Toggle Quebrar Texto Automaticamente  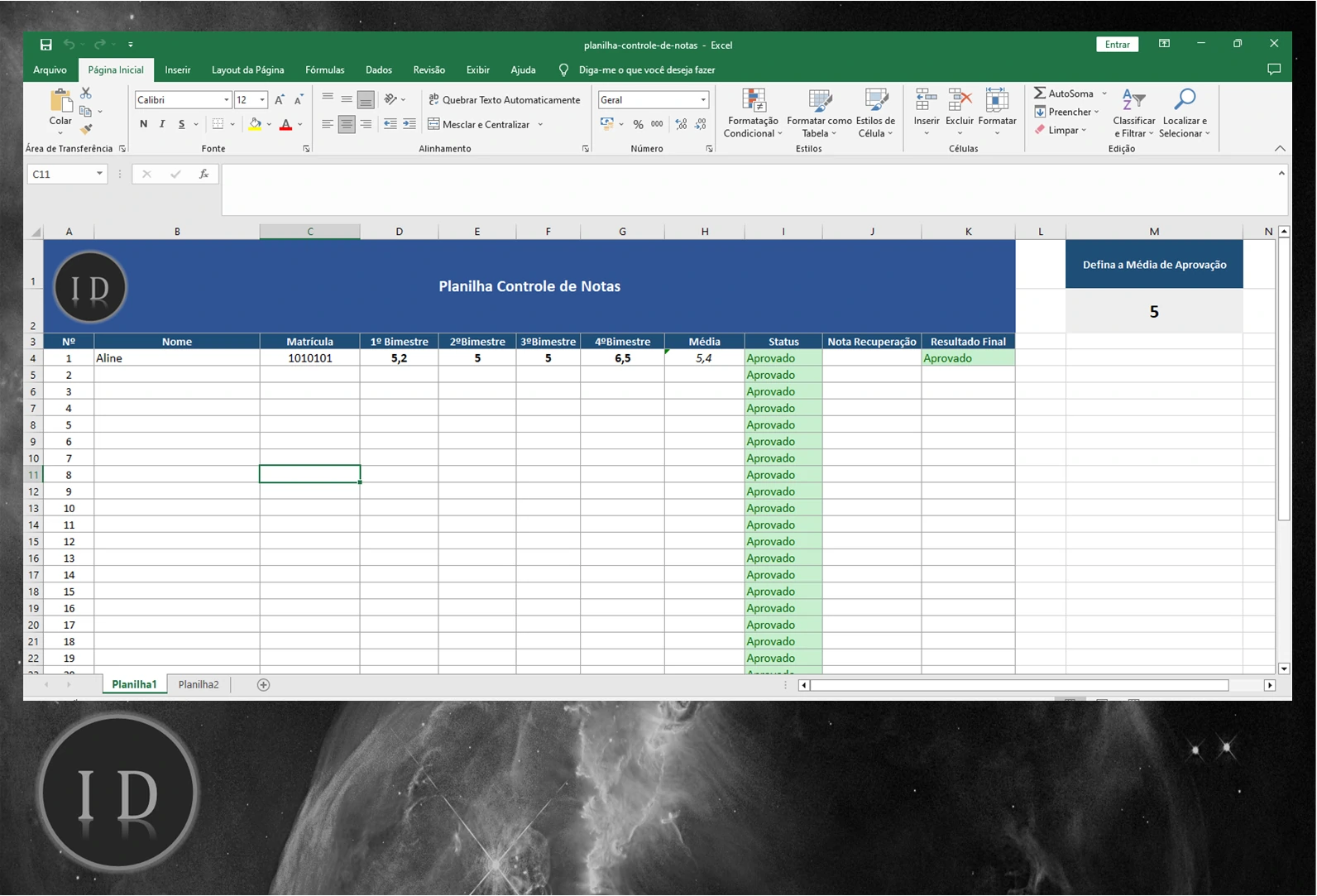(504, 100)
